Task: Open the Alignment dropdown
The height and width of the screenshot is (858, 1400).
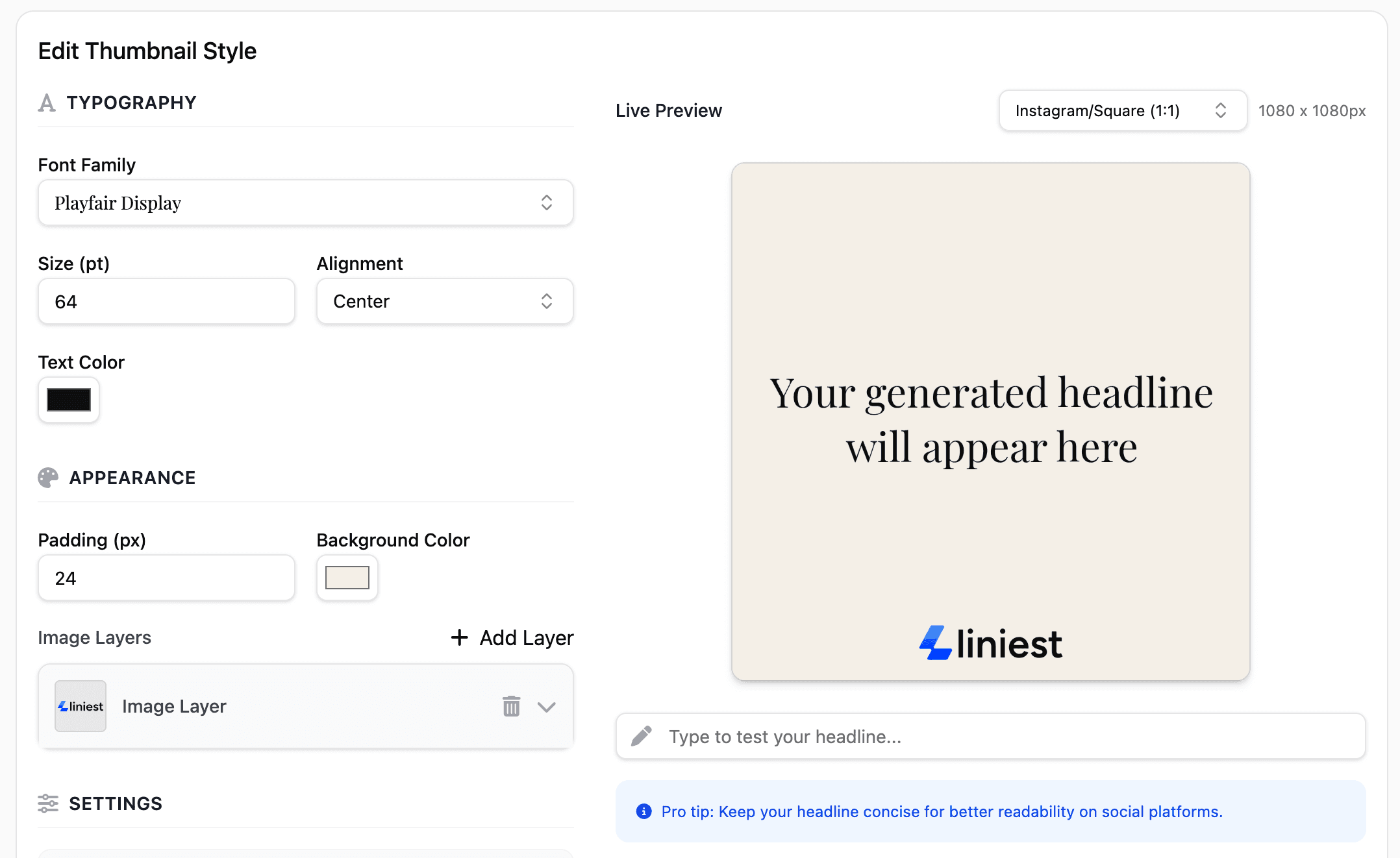Action: 444,301
